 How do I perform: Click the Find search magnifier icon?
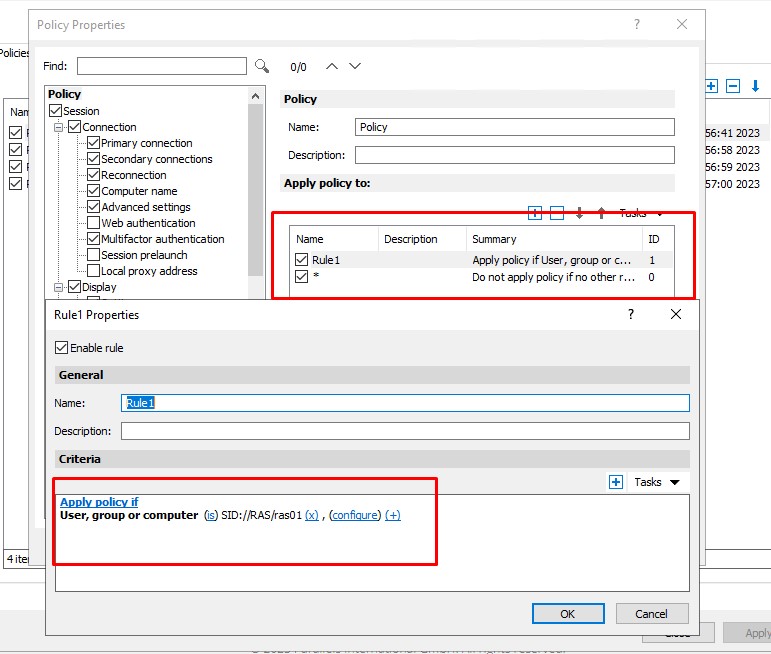262,66
